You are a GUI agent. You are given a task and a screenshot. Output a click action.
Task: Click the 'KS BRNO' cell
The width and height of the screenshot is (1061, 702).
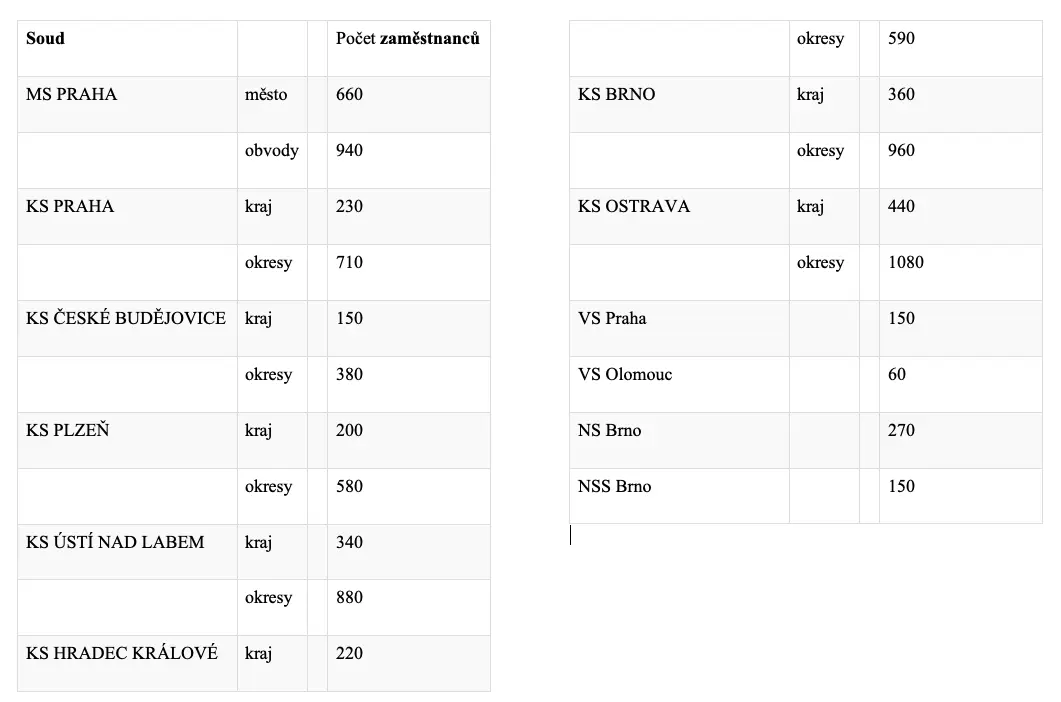pos(679,104)
